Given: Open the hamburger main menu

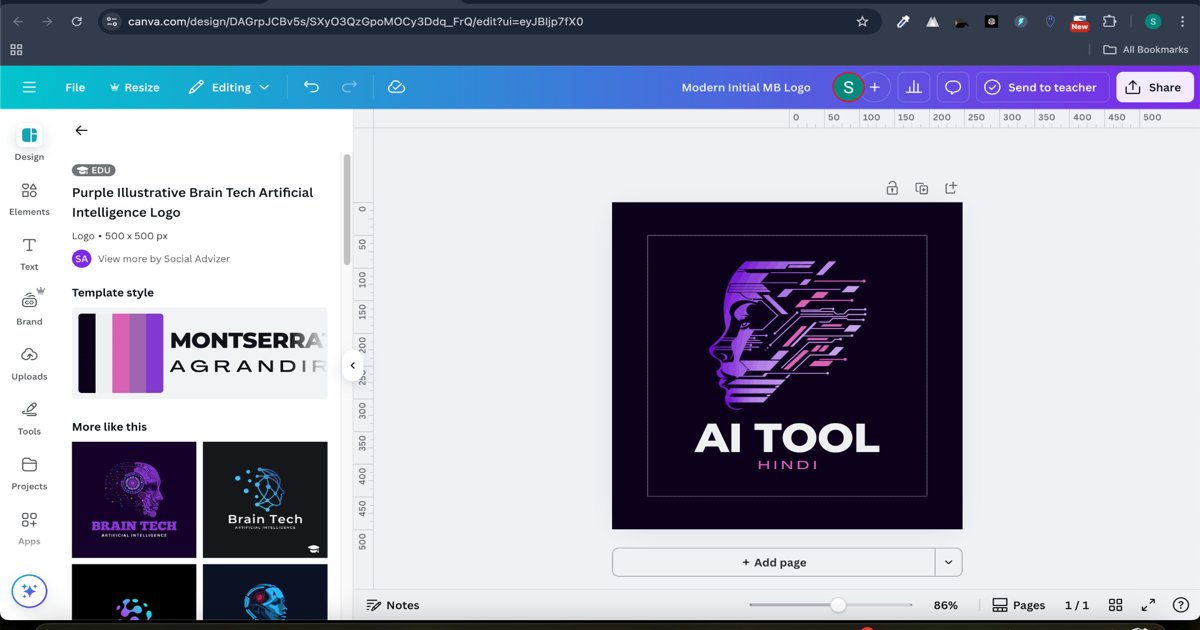Looking at the screenshot, I should [29, 87].
